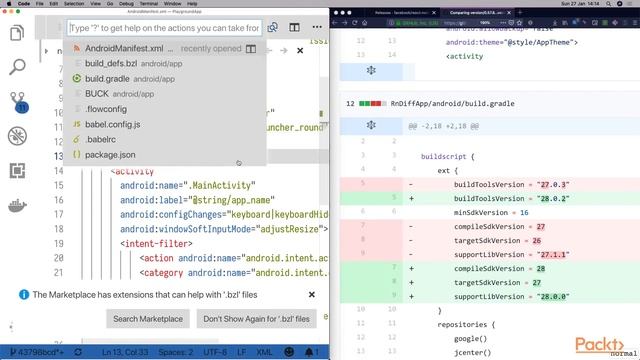
Task: Open Spotlight search in macOS menu bar
Action: pyautogui.click(x=609, y=3)
